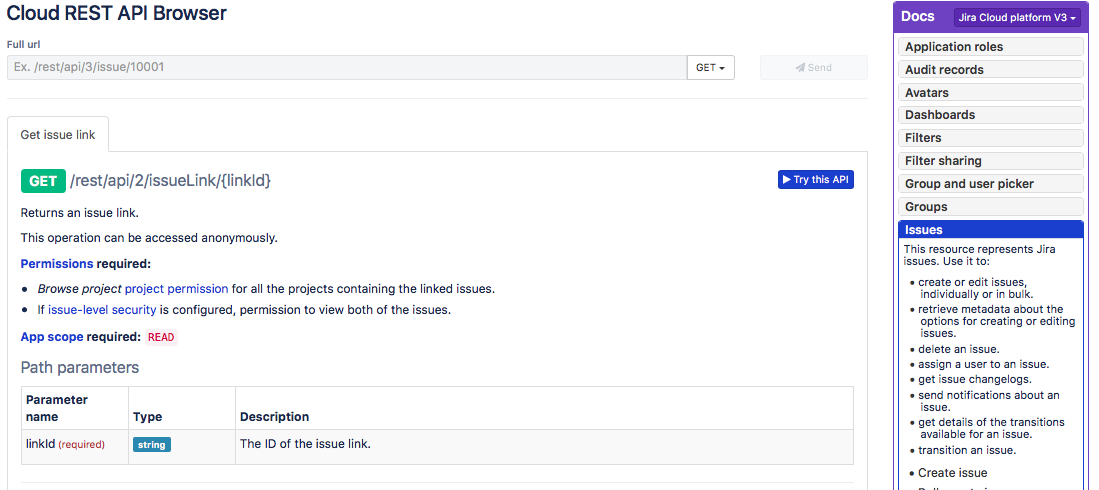1099x490 pixels.
Task: Click the Send button with paper plane icon
Action: 813,68
